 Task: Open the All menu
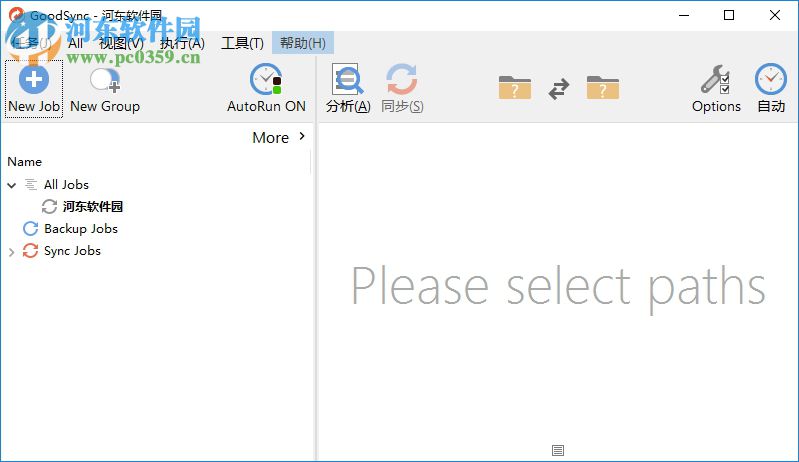[x=75, y=43]
